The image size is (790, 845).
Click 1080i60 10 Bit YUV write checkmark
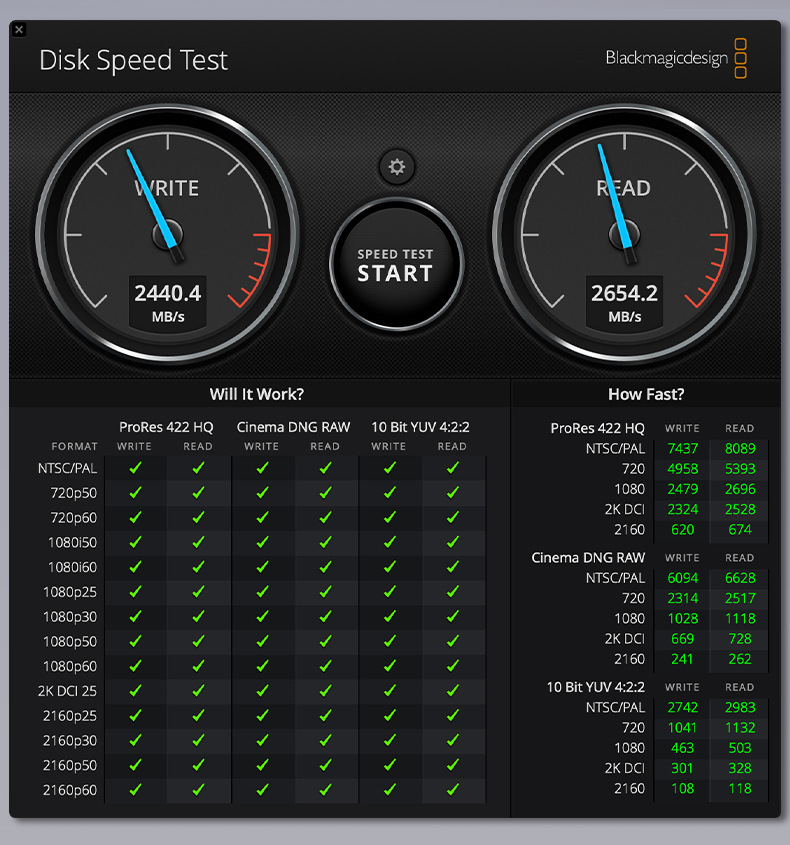click(390, 567)
